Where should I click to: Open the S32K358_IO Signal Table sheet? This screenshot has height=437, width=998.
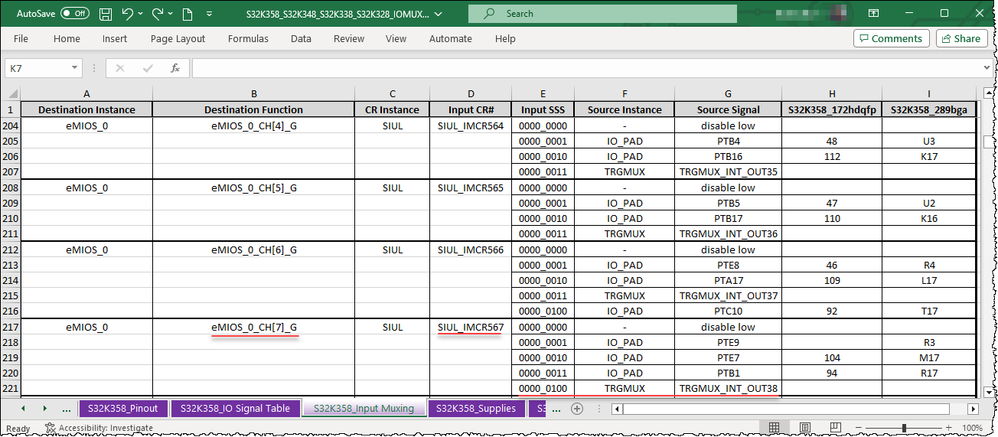click(235, 408)
